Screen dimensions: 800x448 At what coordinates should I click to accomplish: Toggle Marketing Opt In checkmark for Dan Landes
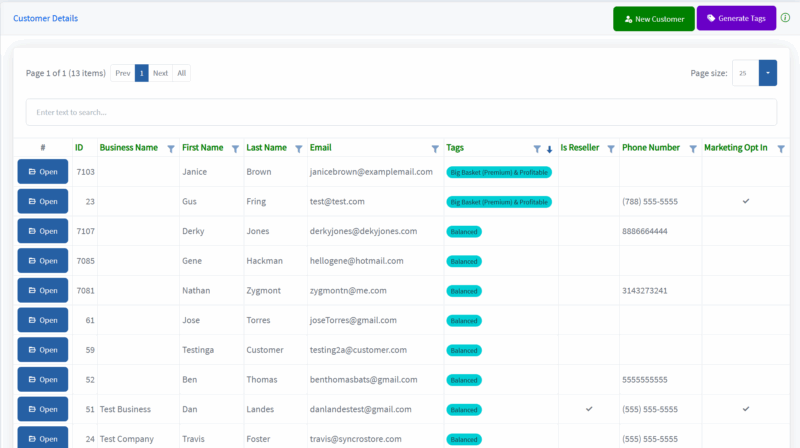(x=745, y=409)
